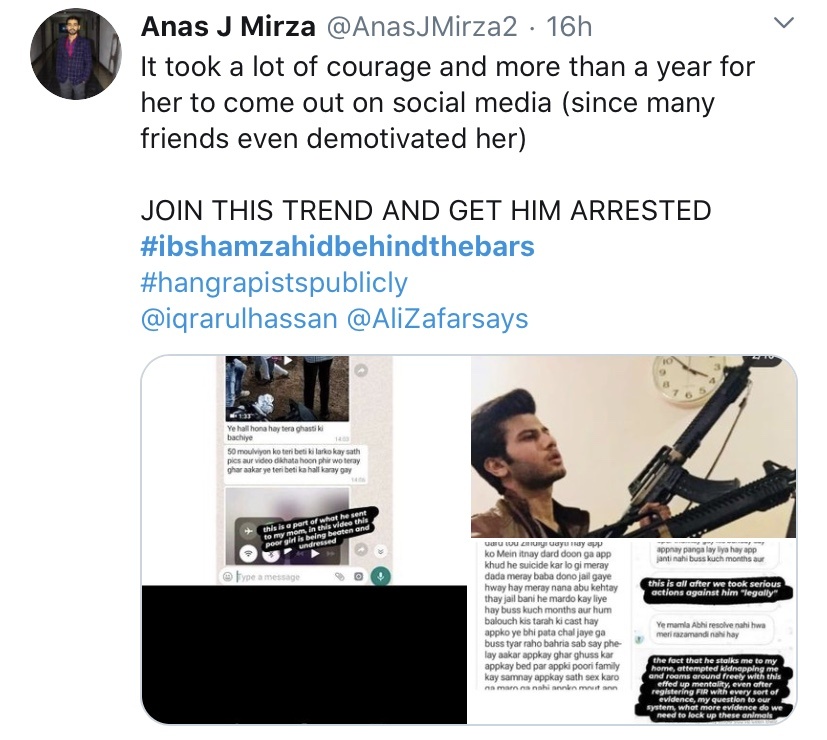The width and height of the screenshot is (827, 740).
Task: Tap the green microphone icon in chat screenshot
Action: 380,576
